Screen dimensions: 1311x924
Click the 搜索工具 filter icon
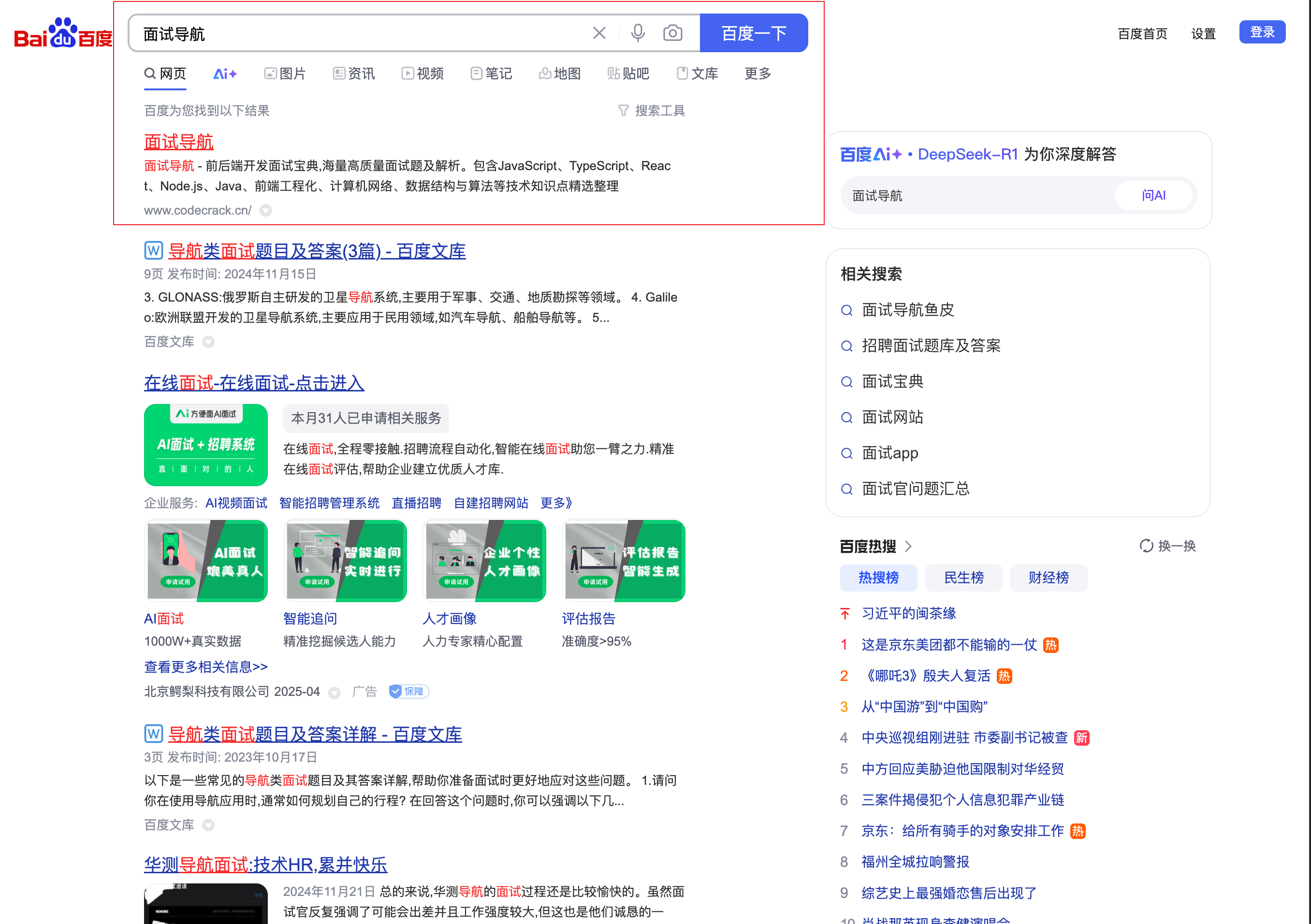tap(623, 111)
